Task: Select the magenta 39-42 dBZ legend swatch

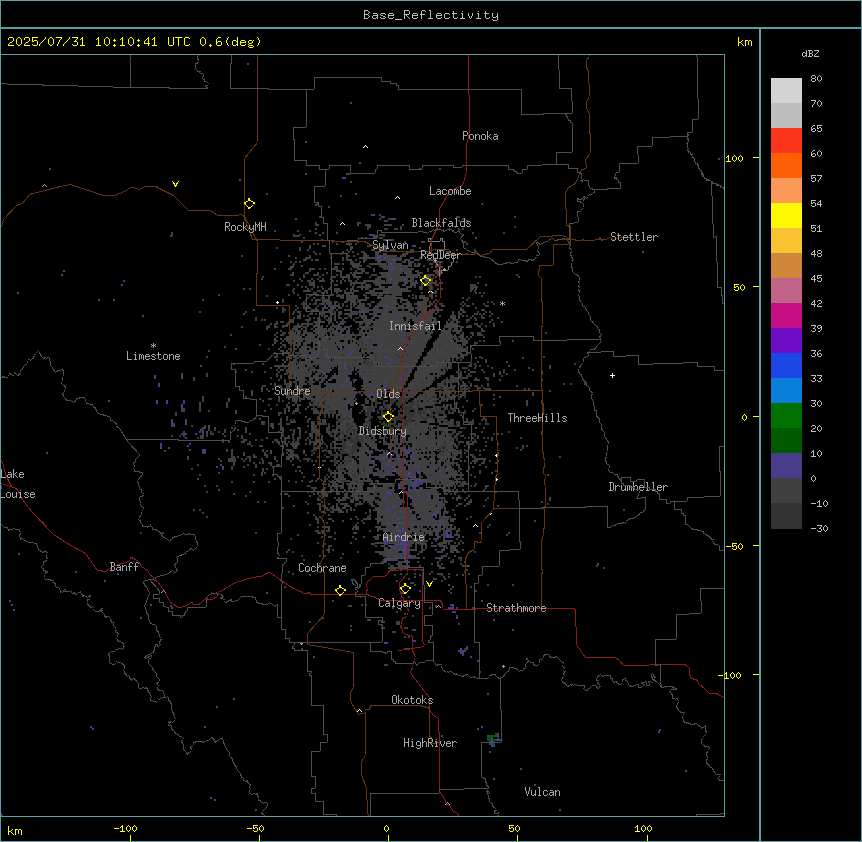Action: coord(786,315)
